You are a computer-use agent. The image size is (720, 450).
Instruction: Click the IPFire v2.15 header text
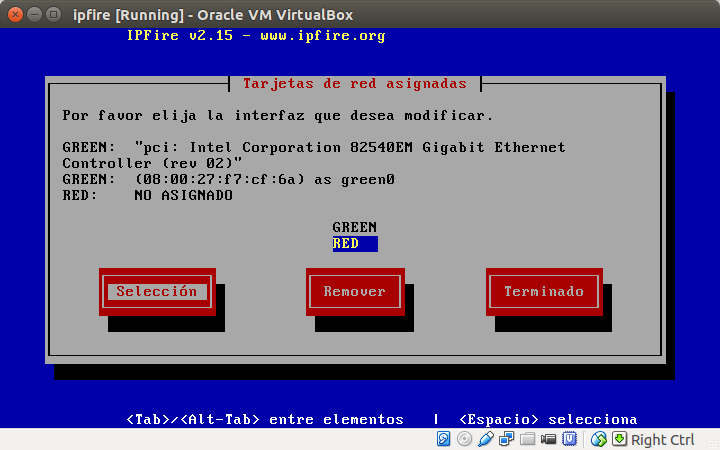pos(256,36)
